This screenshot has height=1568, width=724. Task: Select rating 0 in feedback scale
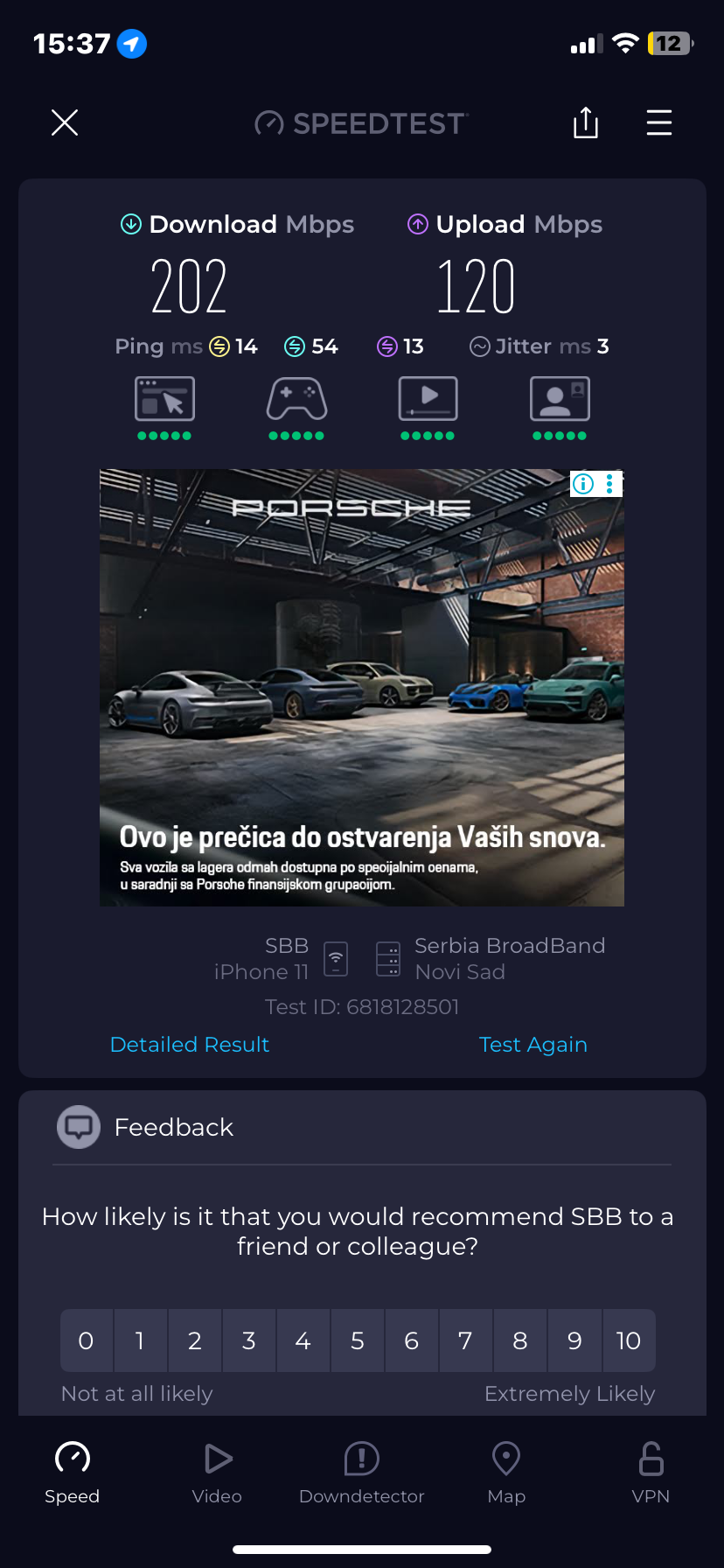point(86,1340)
